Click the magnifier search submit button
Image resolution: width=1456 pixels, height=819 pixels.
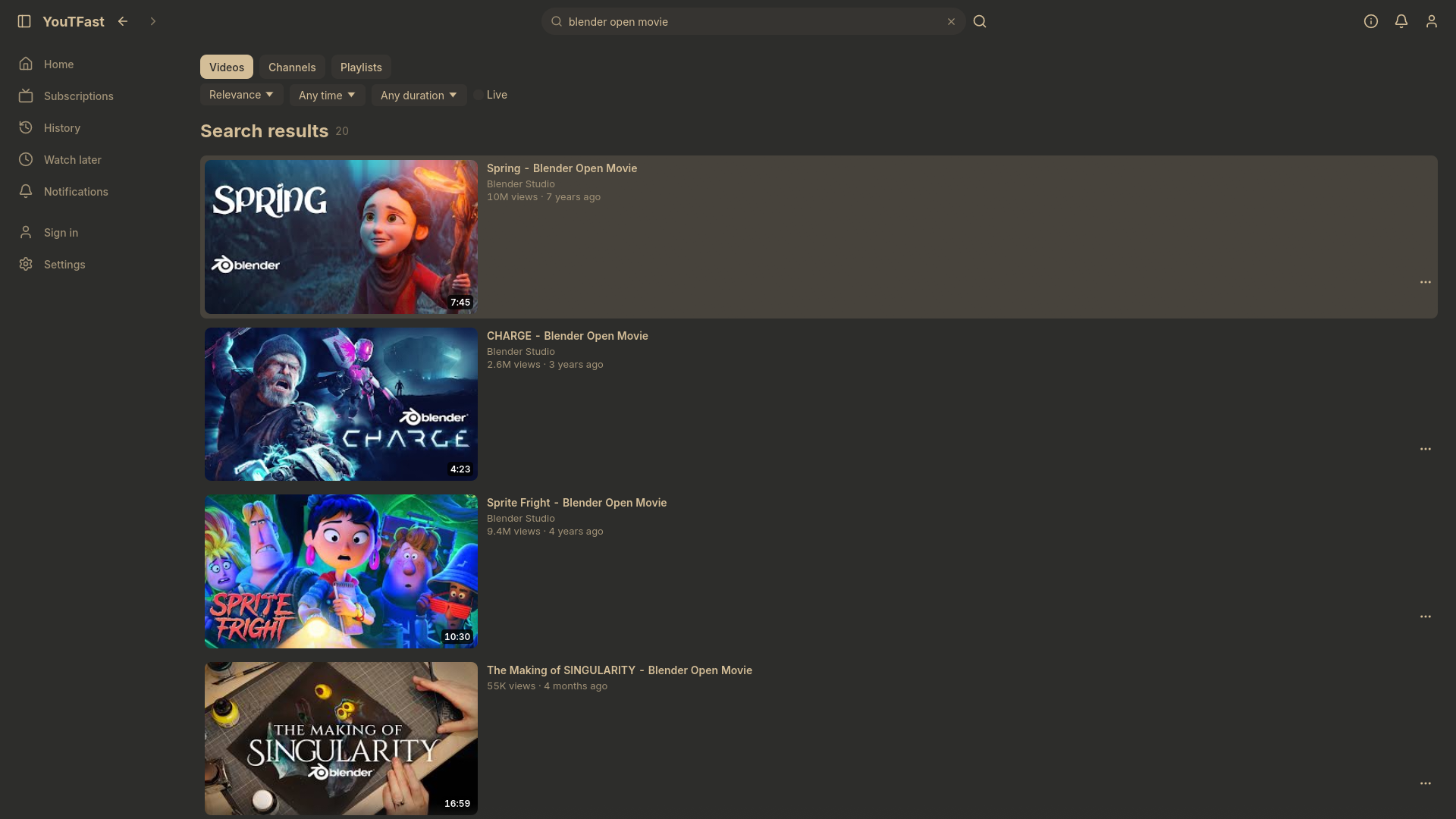click(980, 21)
